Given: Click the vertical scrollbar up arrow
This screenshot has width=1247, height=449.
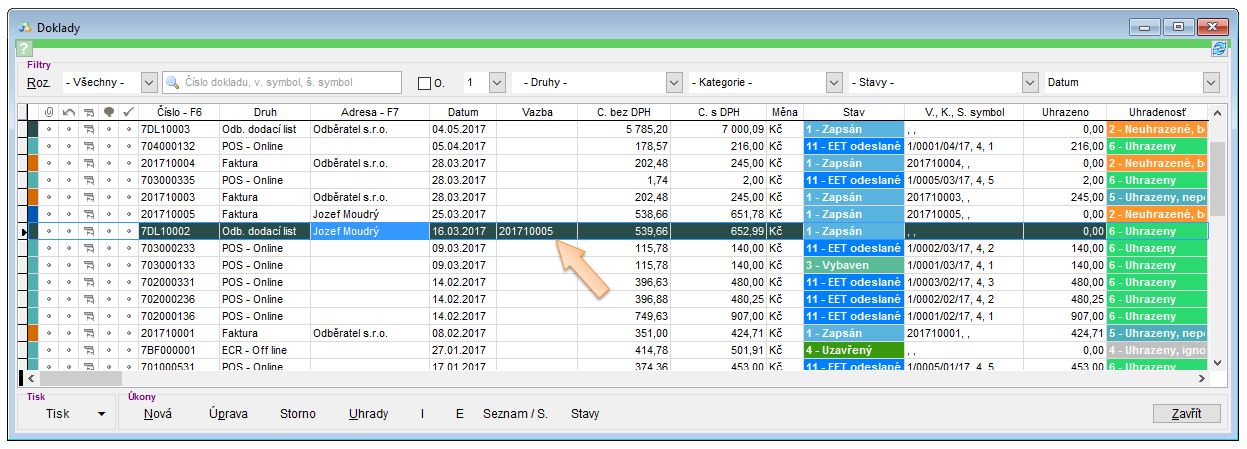Looking at the screenshot, I should 1216,111.
